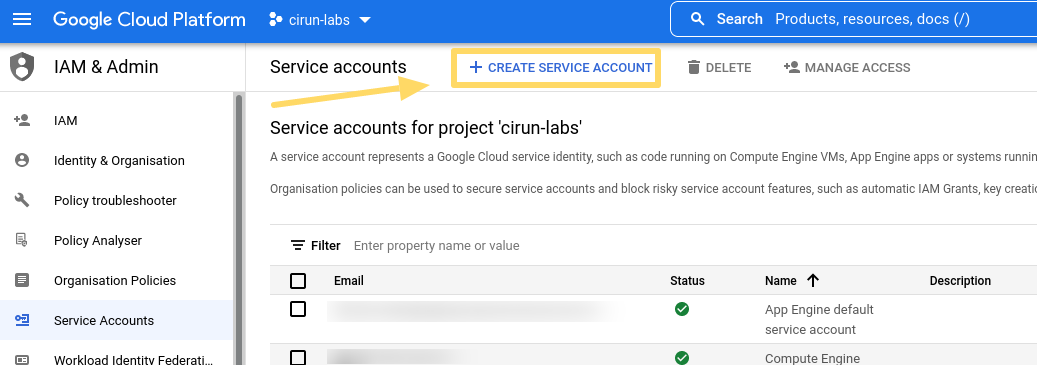1037x365 pixels.
Task: Focus the Products, resources, docs search field
Action: tap(872, 19)
